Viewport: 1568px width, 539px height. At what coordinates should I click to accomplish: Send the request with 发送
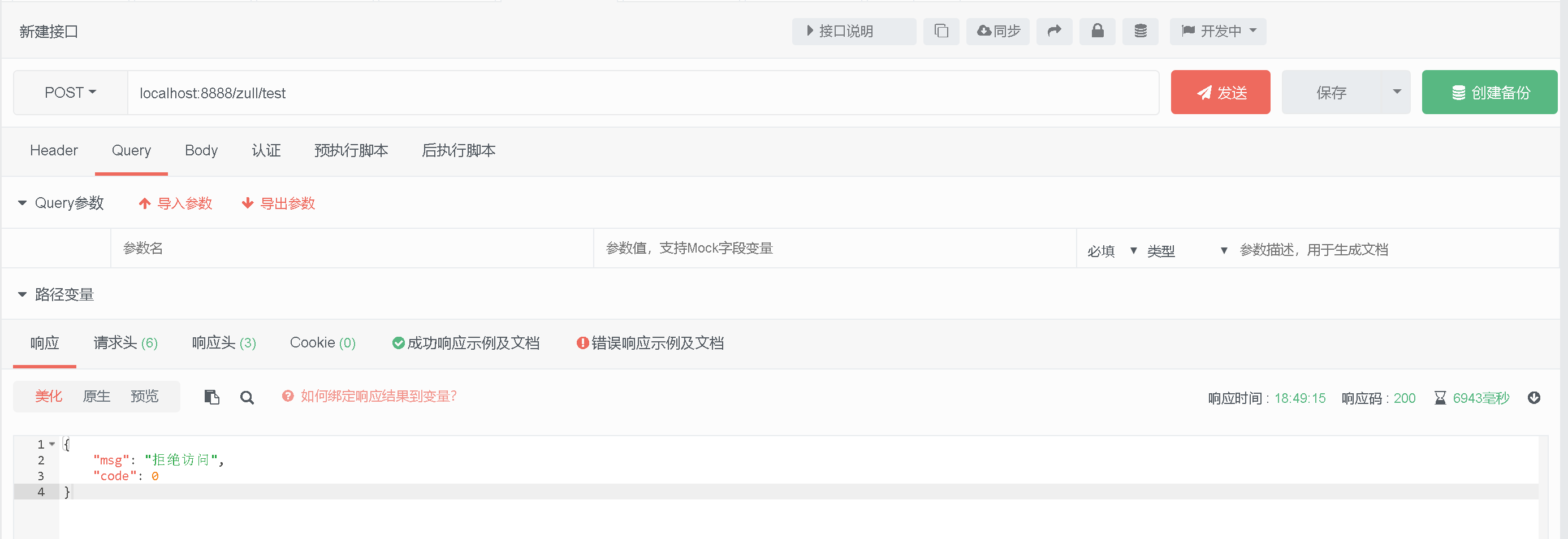[x=1220, y=93]
